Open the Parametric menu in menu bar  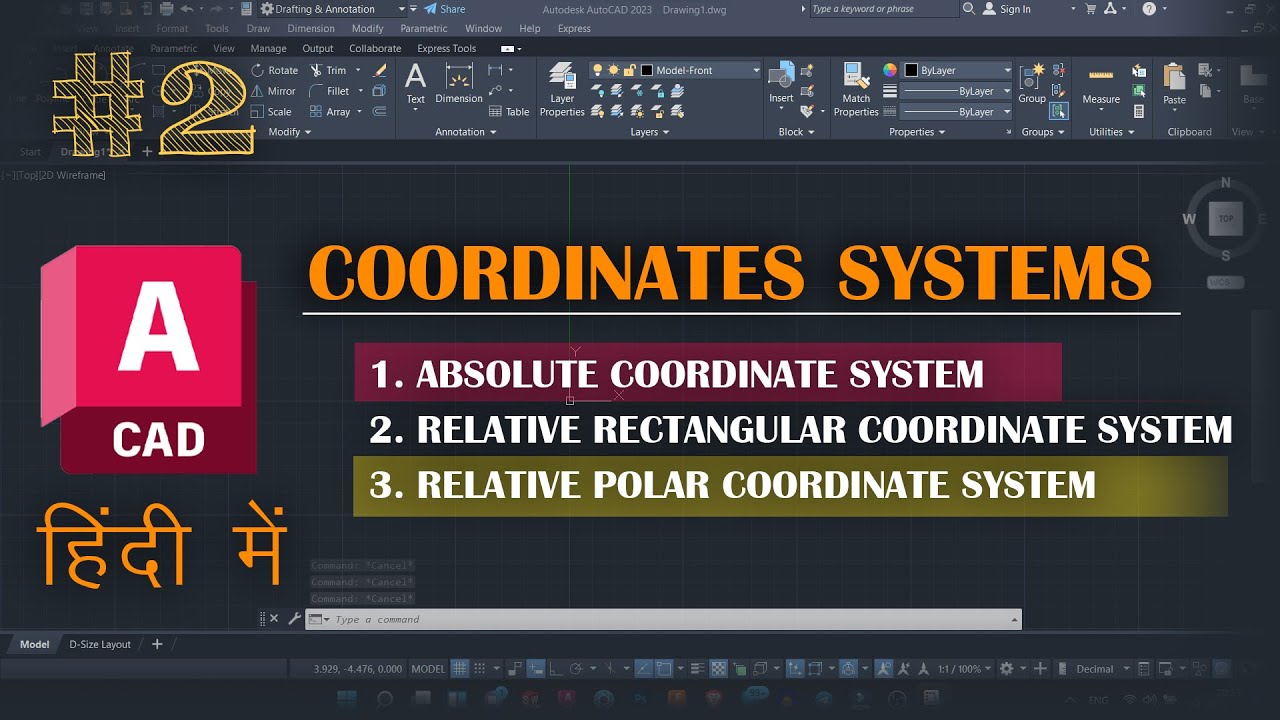click(424, 29)
